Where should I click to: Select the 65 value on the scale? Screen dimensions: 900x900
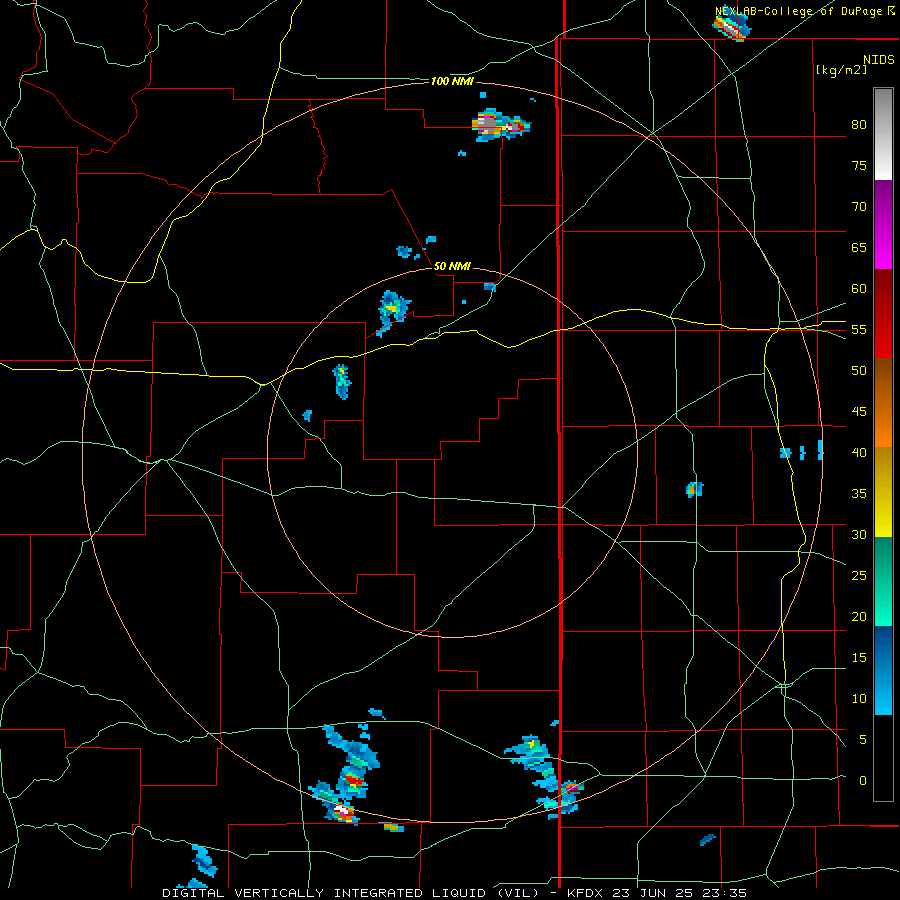point(859,247)
